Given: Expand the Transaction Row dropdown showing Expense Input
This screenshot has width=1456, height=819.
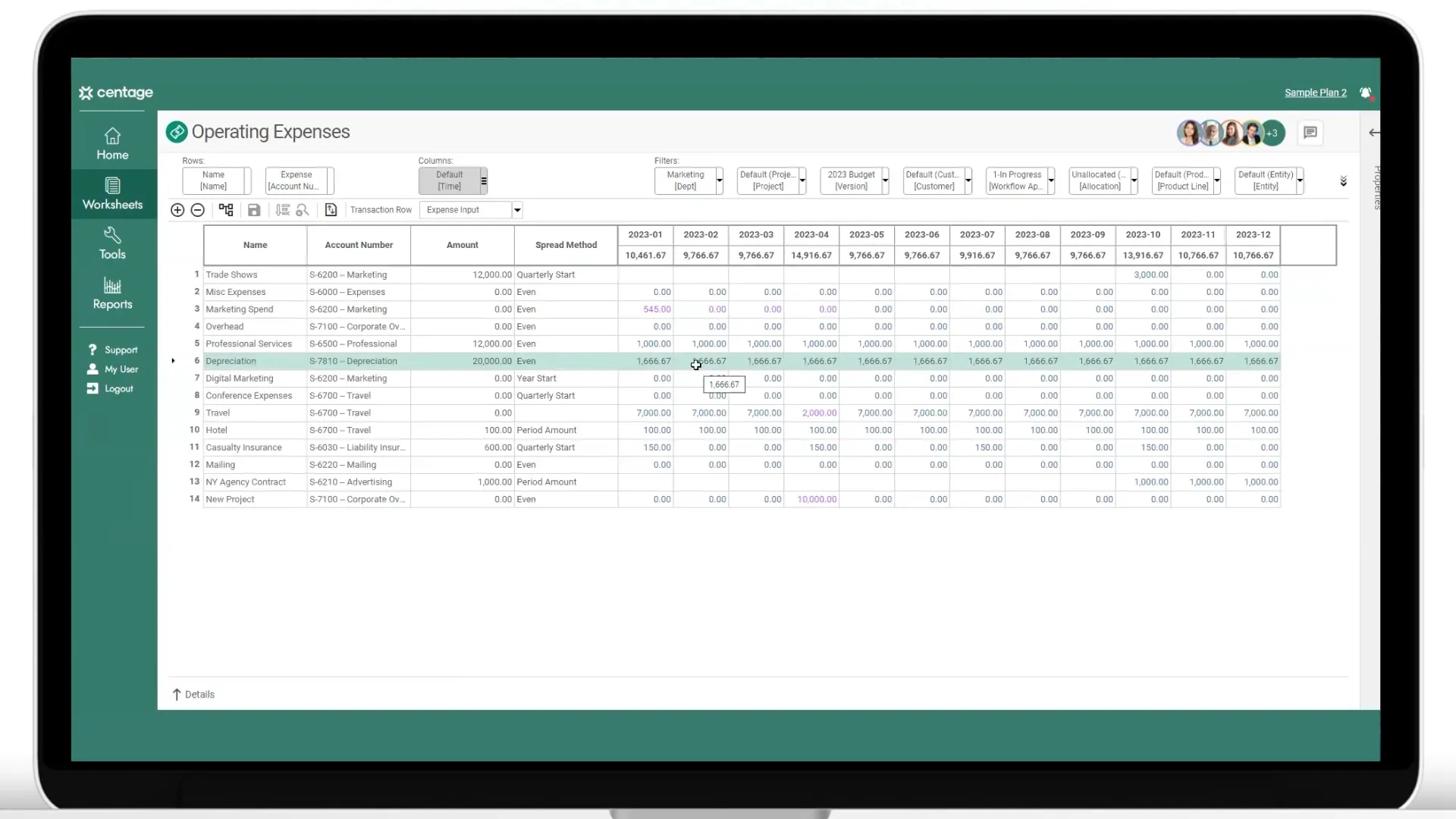Looking at the screenshot, I should click(516, 210).
